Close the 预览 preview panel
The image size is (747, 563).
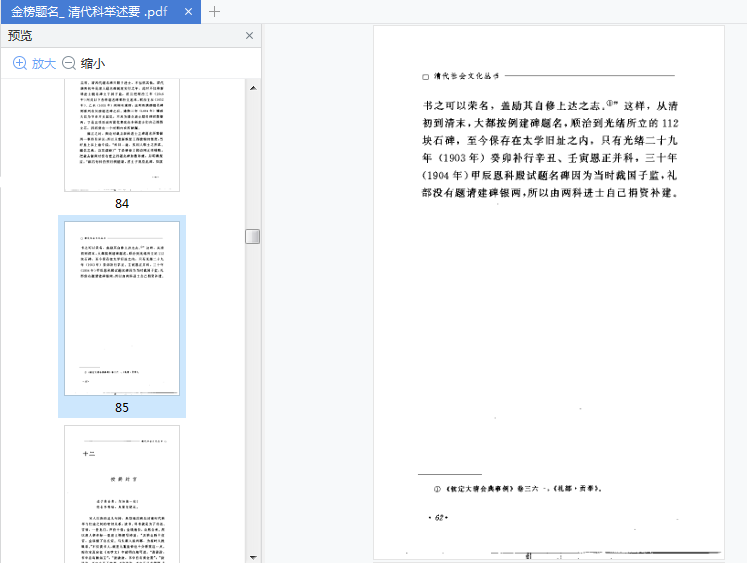249,36
